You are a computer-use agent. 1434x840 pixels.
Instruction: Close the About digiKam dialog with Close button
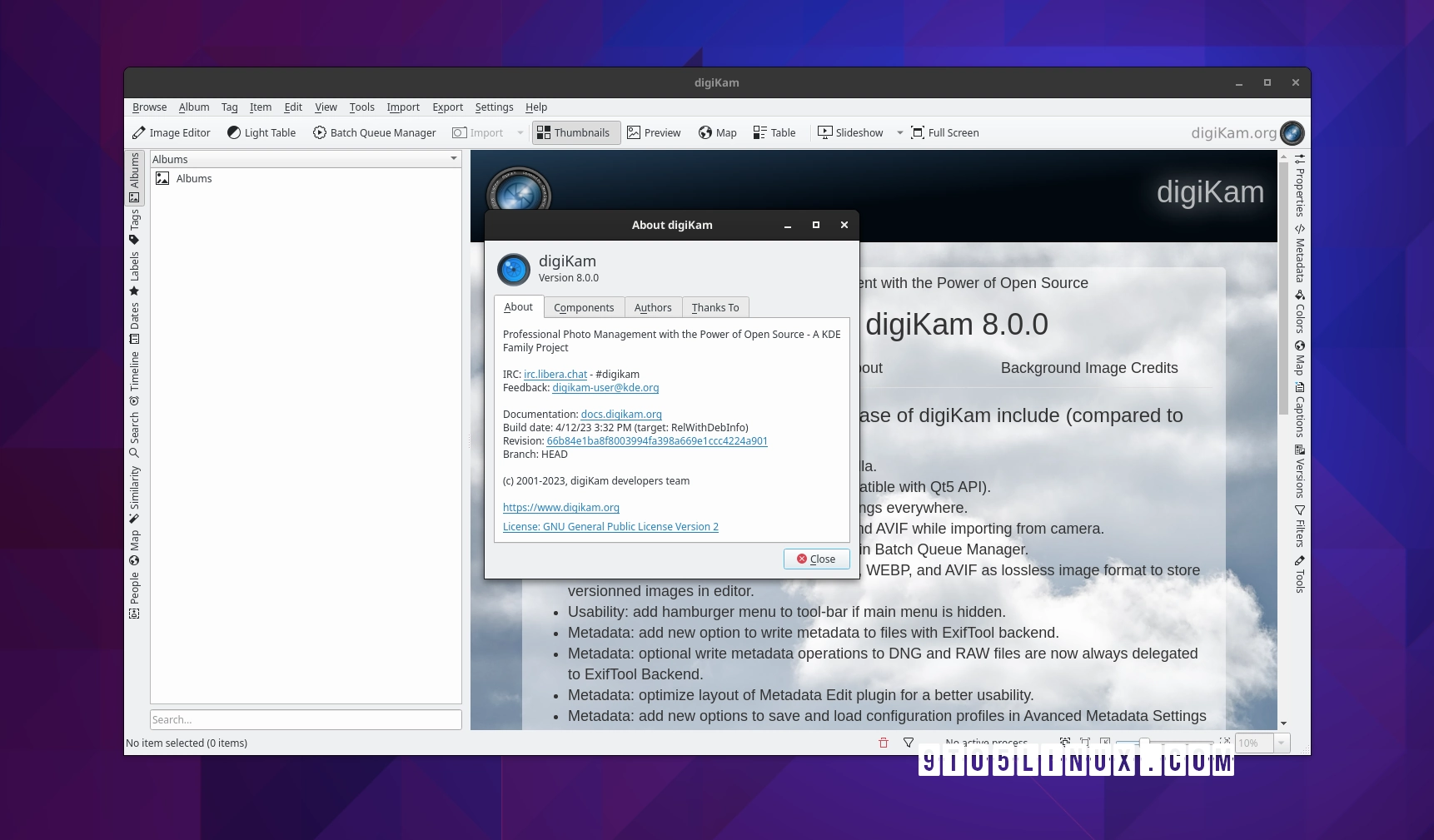click(x=816, y=559)
